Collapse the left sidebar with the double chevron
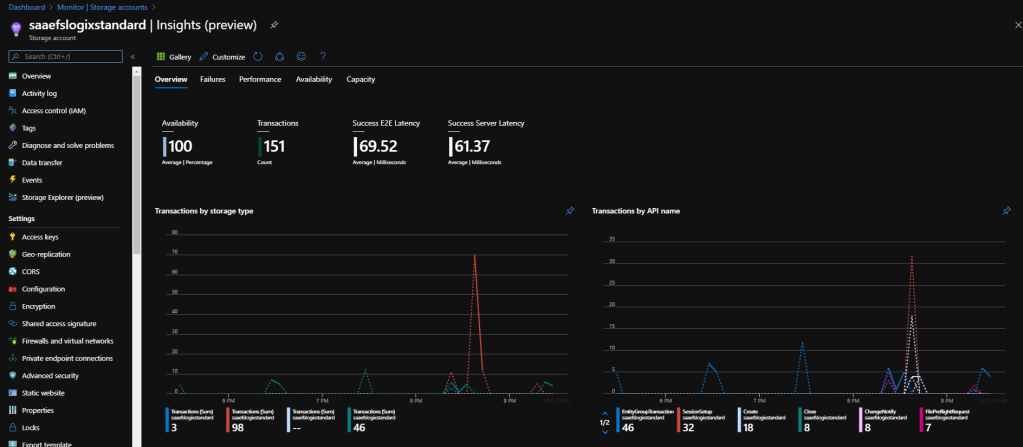 click(x=133, y=57)
